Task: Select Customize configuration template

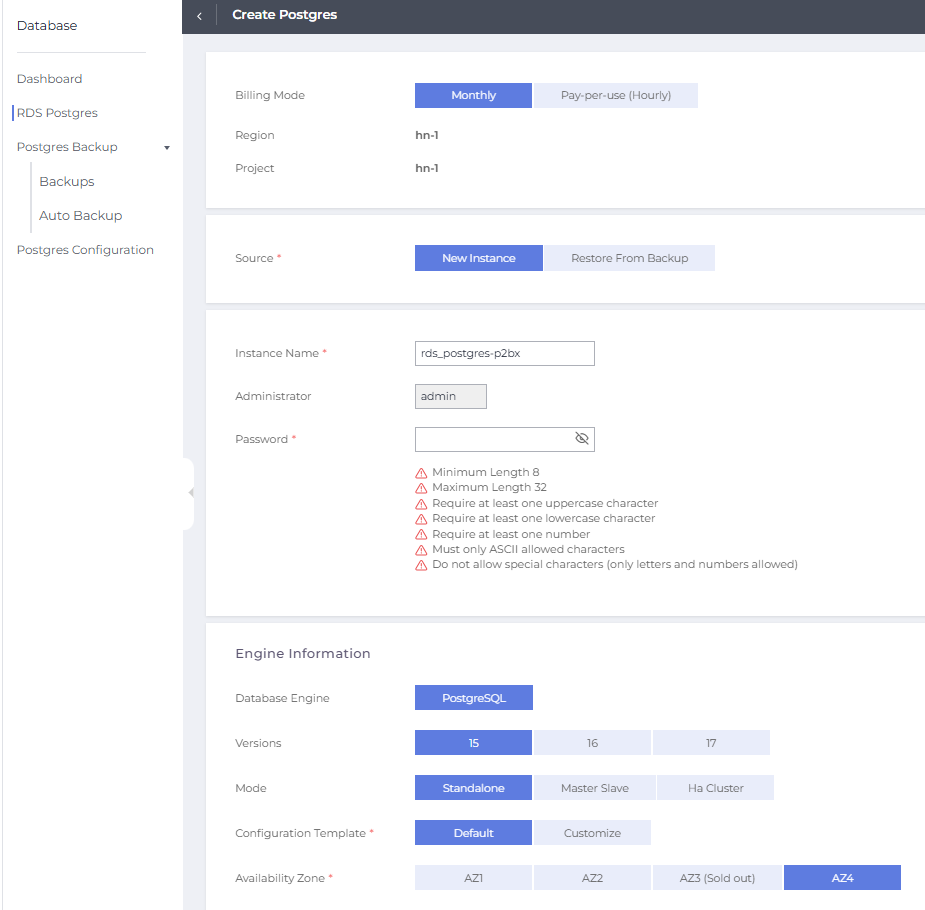Action: pyautogui.click(x=592, y=833)
